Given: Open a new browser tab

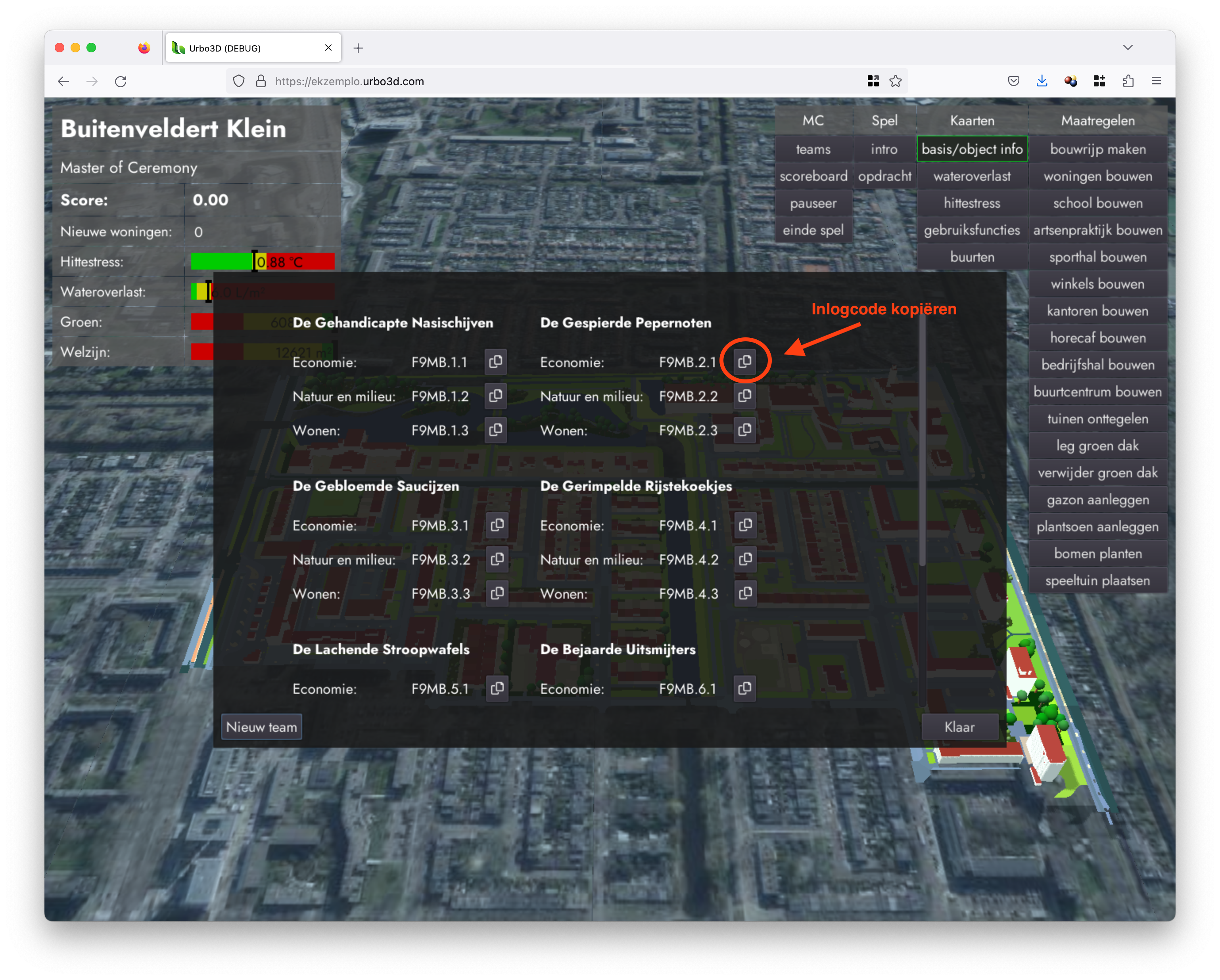Looking at the screenshot, I should click(x=358, y=48).
